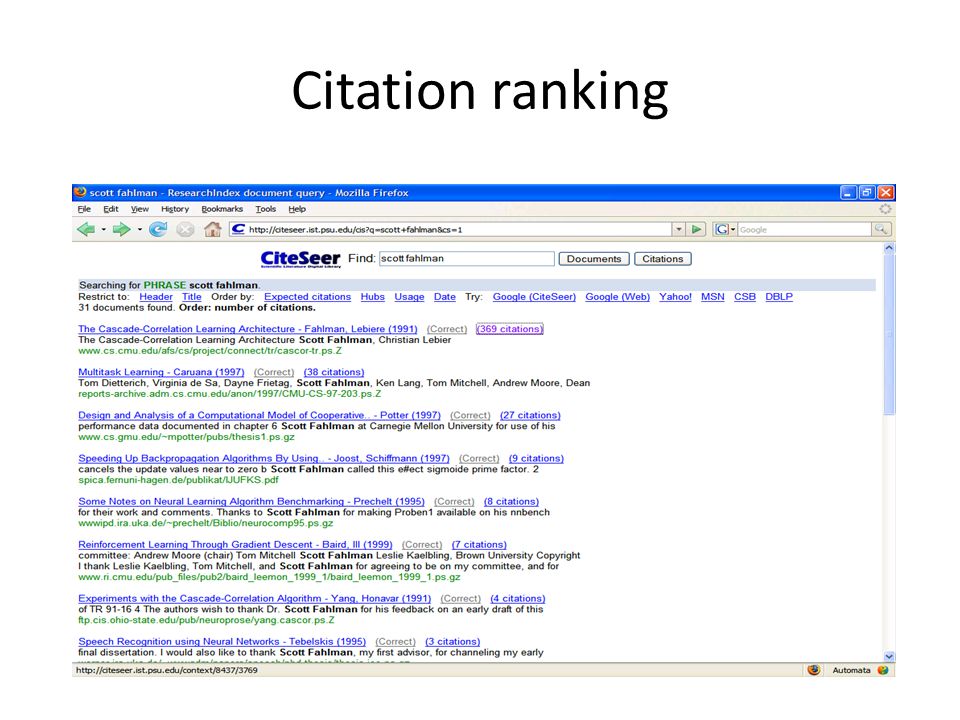
Task: Click the Forward arrow navigation icon
Action: click(x=121, y=230)
